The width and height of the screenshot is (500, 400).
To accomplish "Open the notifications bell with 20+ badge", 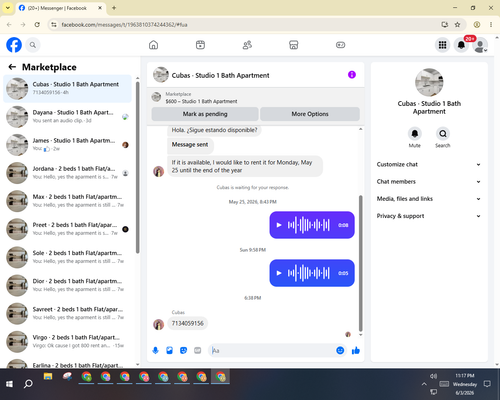I will pyautogui.click(x=461, y=45).
